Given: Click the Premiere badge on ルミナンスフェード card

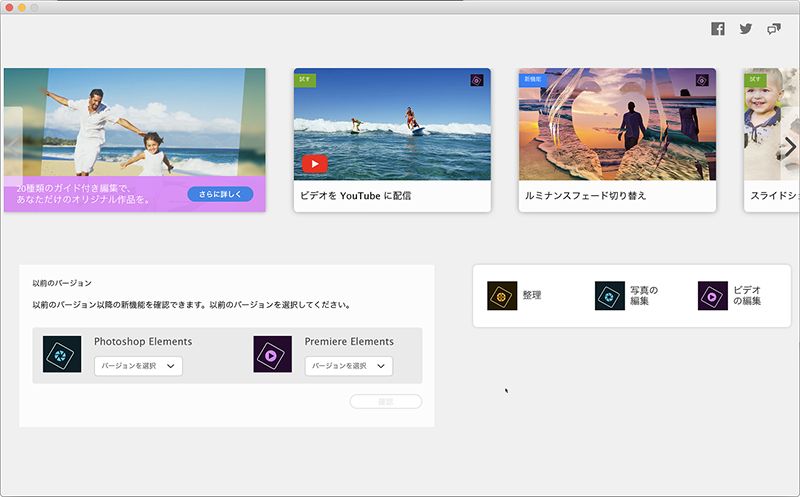Looking at the screenshot, I should point(702,80).
